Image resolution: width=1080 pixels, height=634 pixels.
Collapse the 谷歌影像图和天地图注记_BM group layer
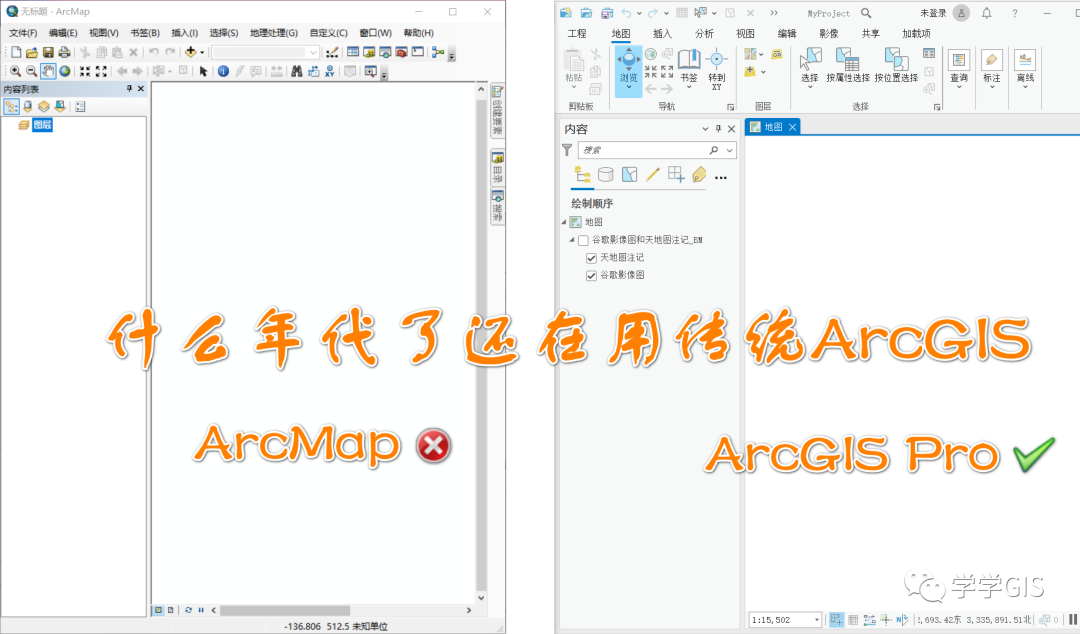coord(572,240)
